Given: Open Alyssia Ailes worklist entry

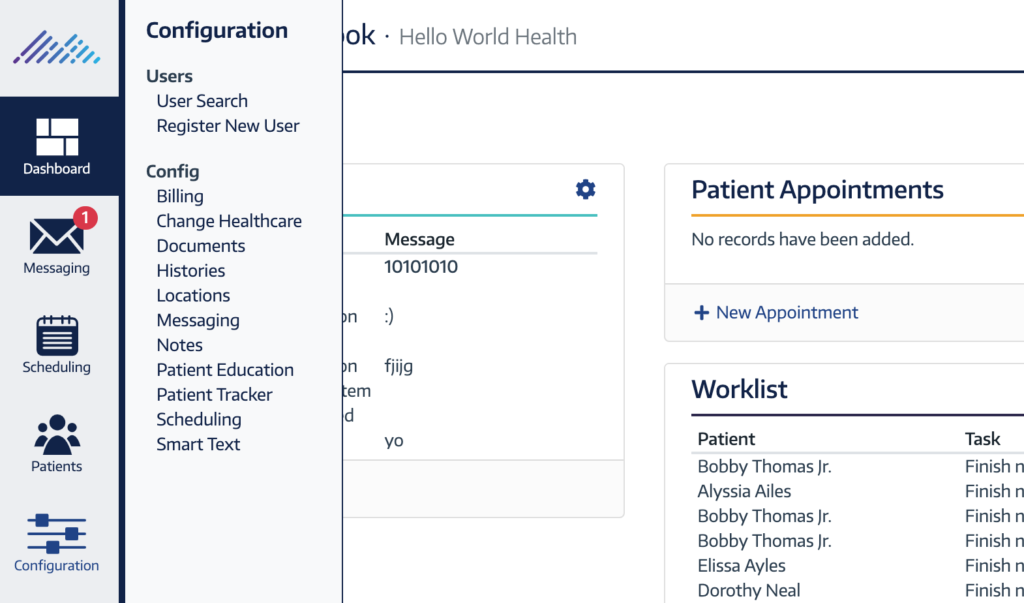Looking at the screenshot, I should pyautogui.click(x=744, y=491).
